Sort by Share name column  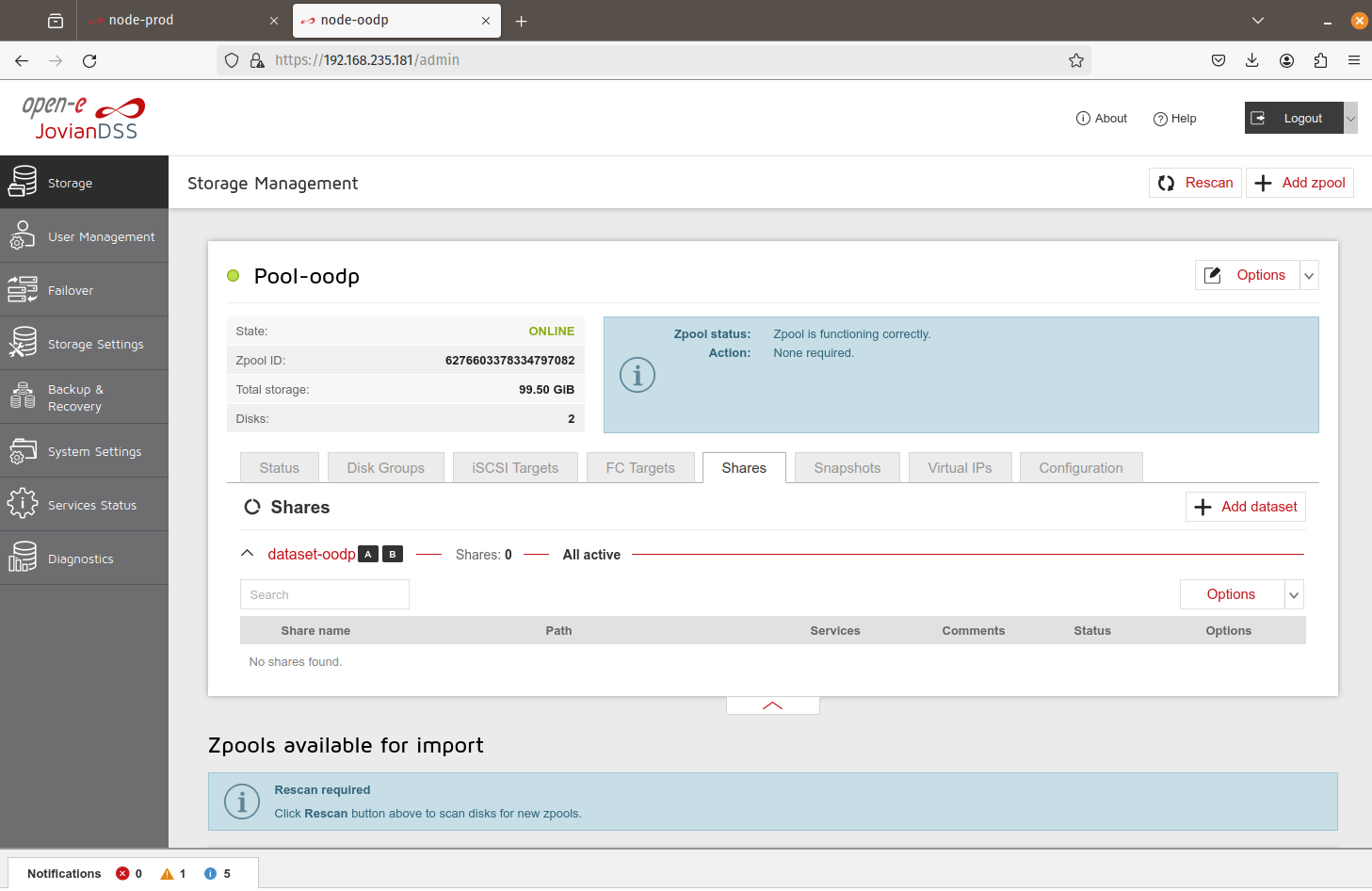click(x=315, y=631)
